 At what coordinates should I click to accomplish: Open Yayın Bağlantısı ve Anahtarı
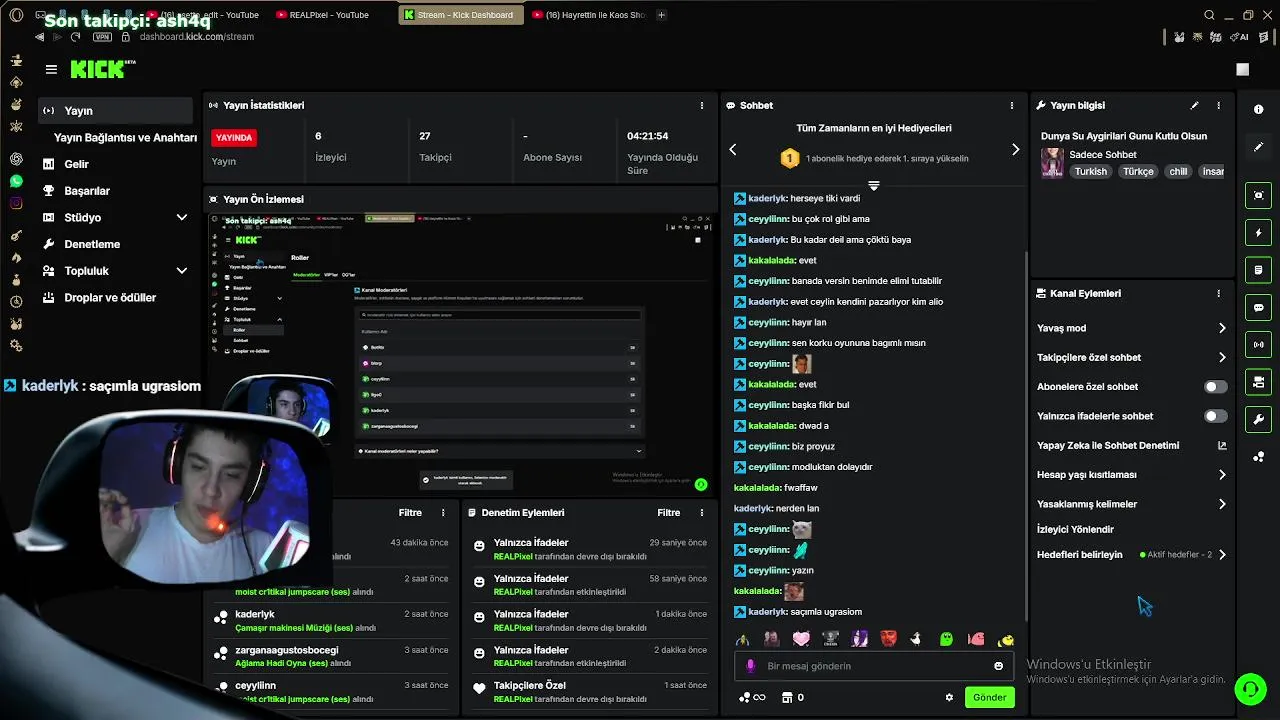[125, 138]
